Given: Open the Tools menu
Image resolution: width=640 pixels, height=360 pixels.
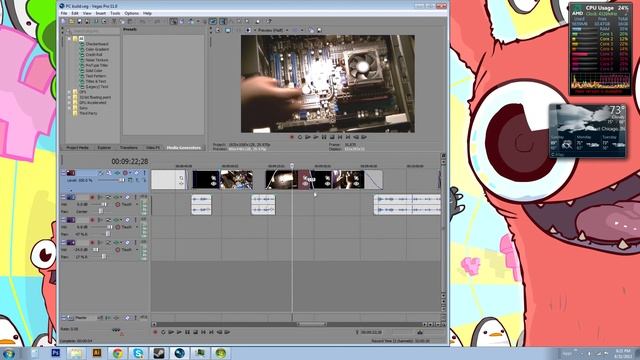Looking at the screenshot, I should point(115,13).
